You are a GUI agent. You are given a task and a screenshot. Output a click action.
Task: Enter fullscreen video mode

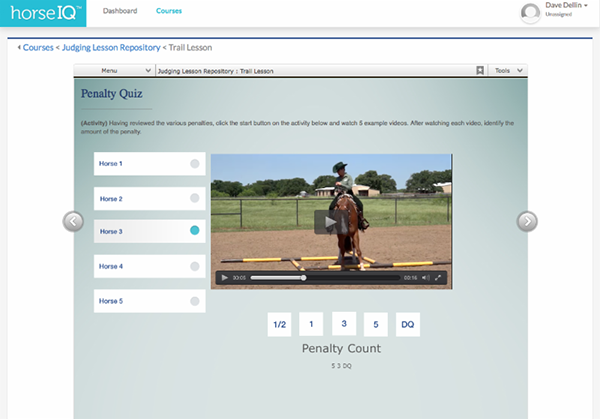(x=438, y=278)
